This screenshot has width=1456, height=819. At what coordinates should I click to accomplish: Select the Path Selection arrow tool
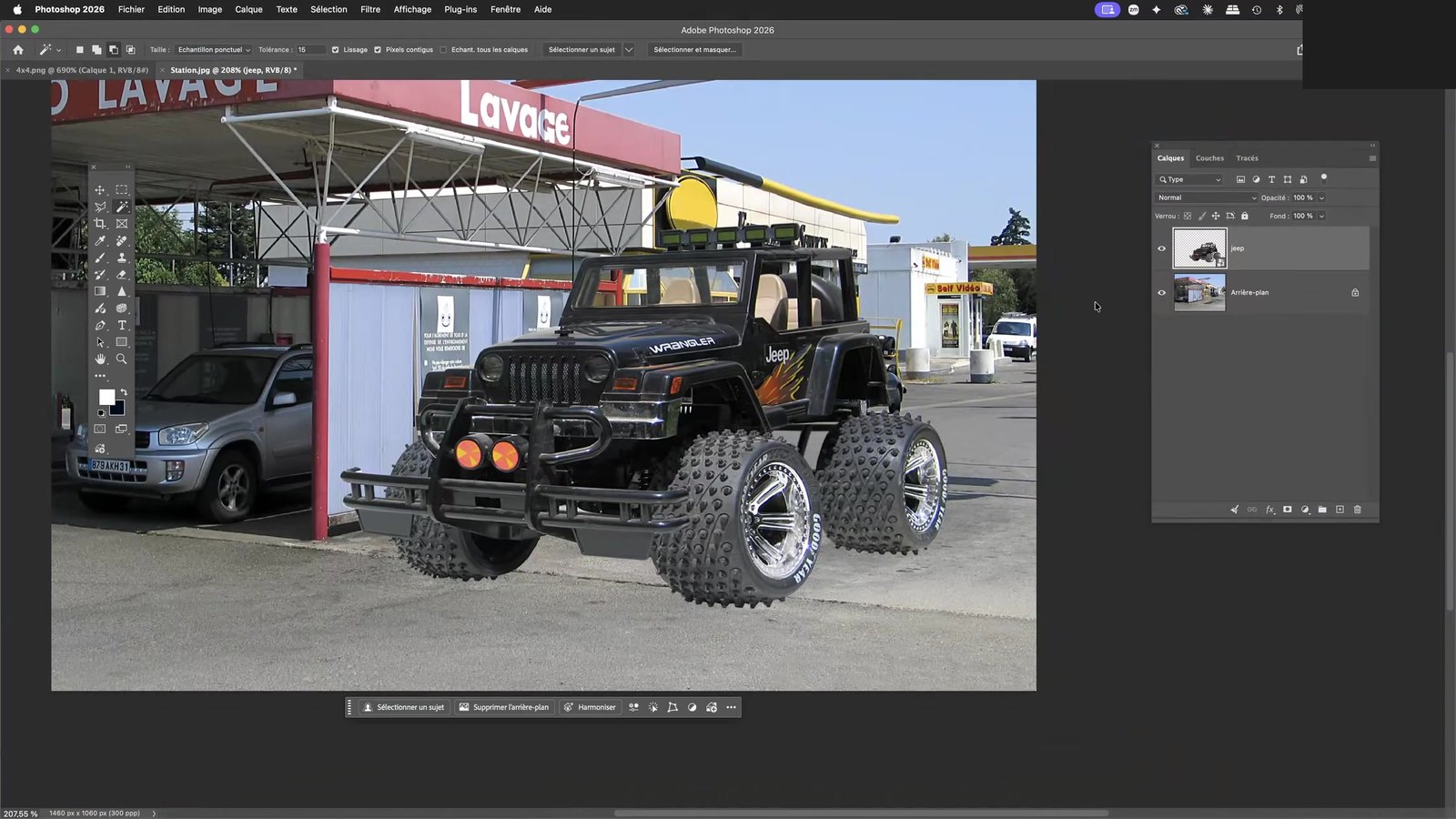(x=100, y=342)
